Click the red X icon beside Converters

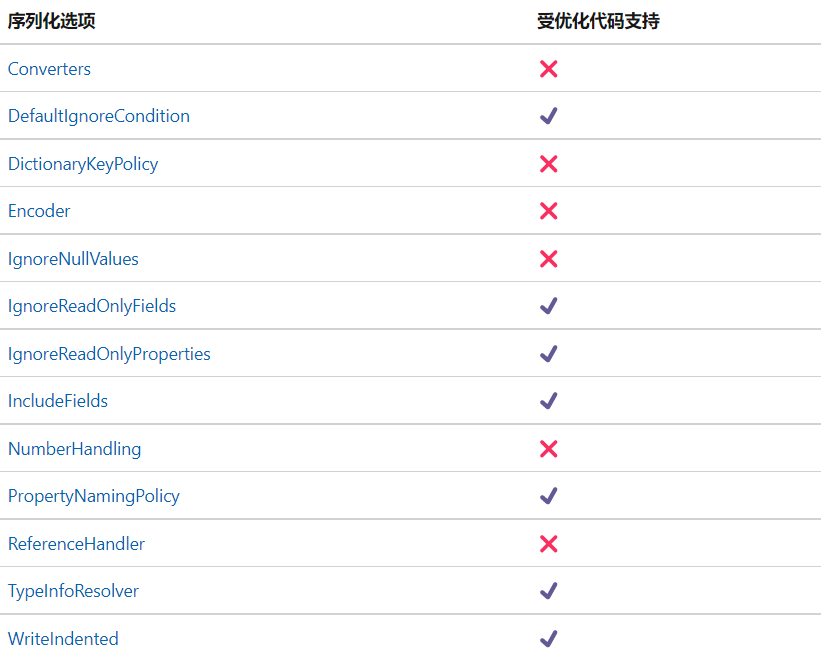click(548, 69)
